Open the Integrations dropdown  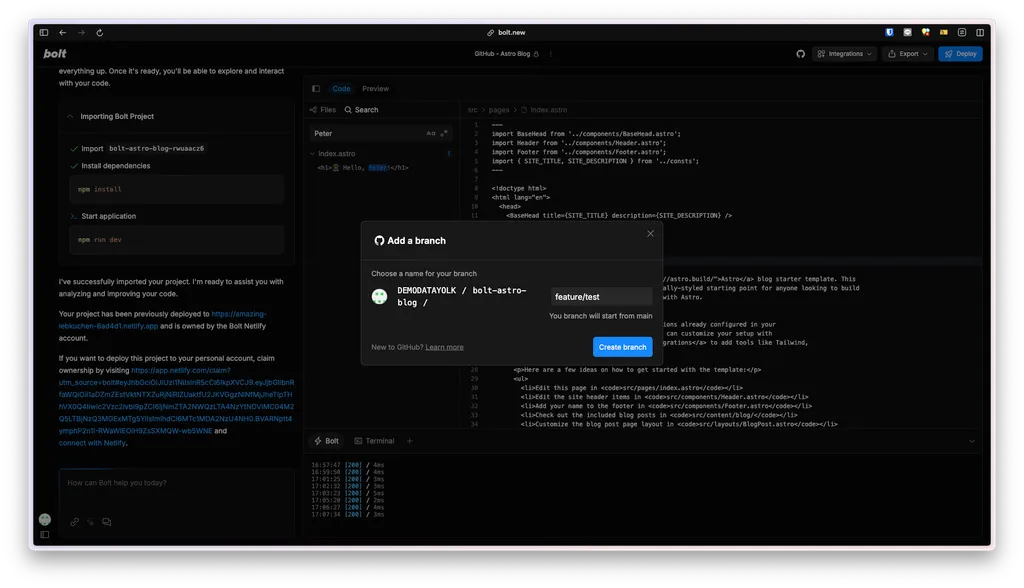pos(844,54)
